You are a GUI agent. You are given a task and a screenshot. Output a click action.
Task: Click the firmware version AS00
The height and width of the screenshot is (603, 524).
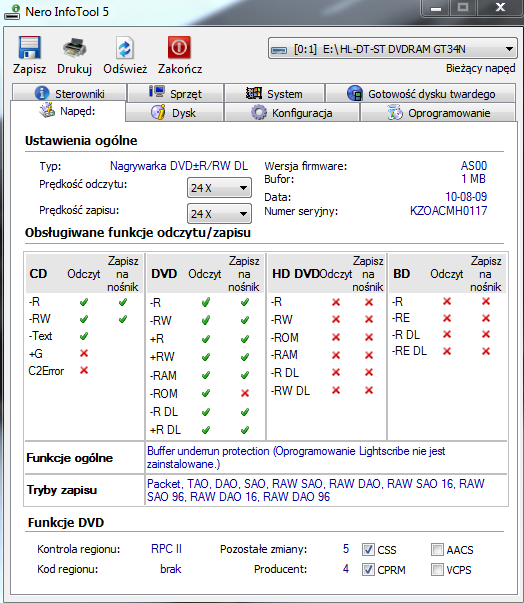pyautogui.click(x=474, y=166)
